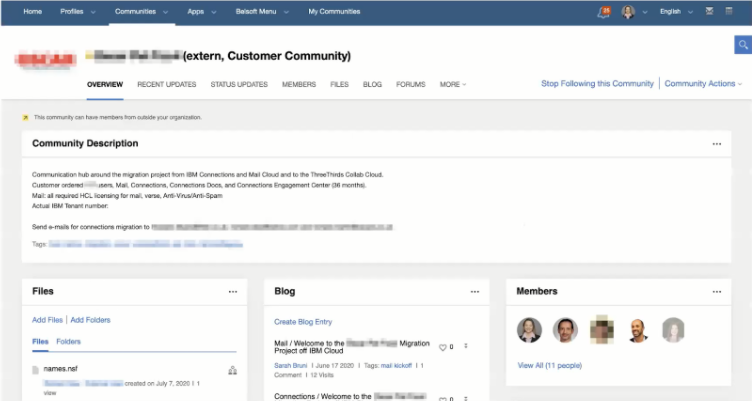Image resolution: width=755 pixels, height=401 pixels.
Task: Click Add Files link
Action: (x=47, y=320)
